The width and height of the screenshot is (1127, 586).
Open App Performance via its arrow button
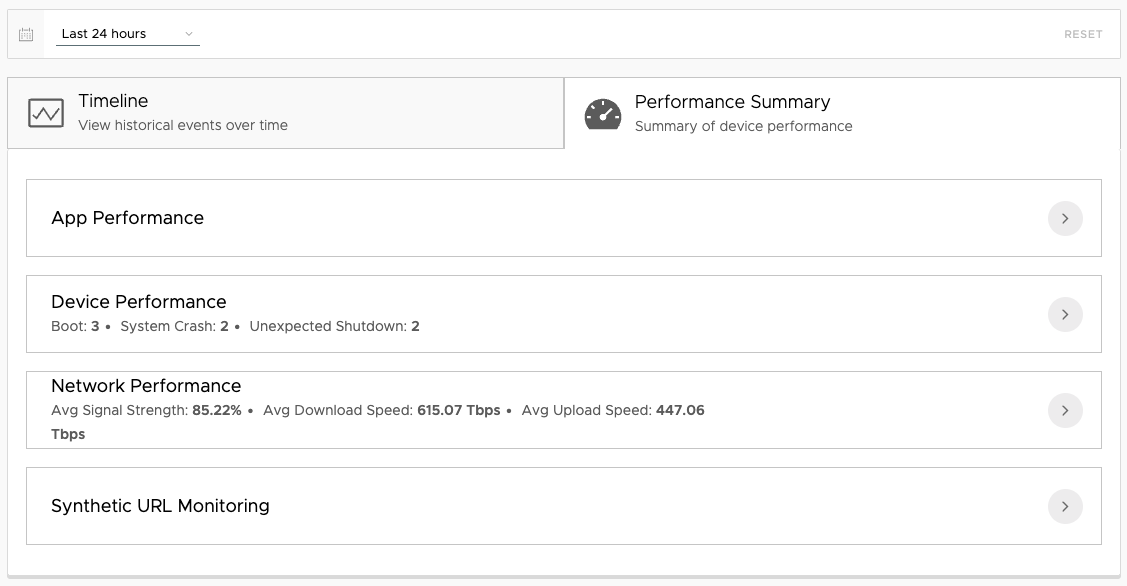tap(1065, 218)
